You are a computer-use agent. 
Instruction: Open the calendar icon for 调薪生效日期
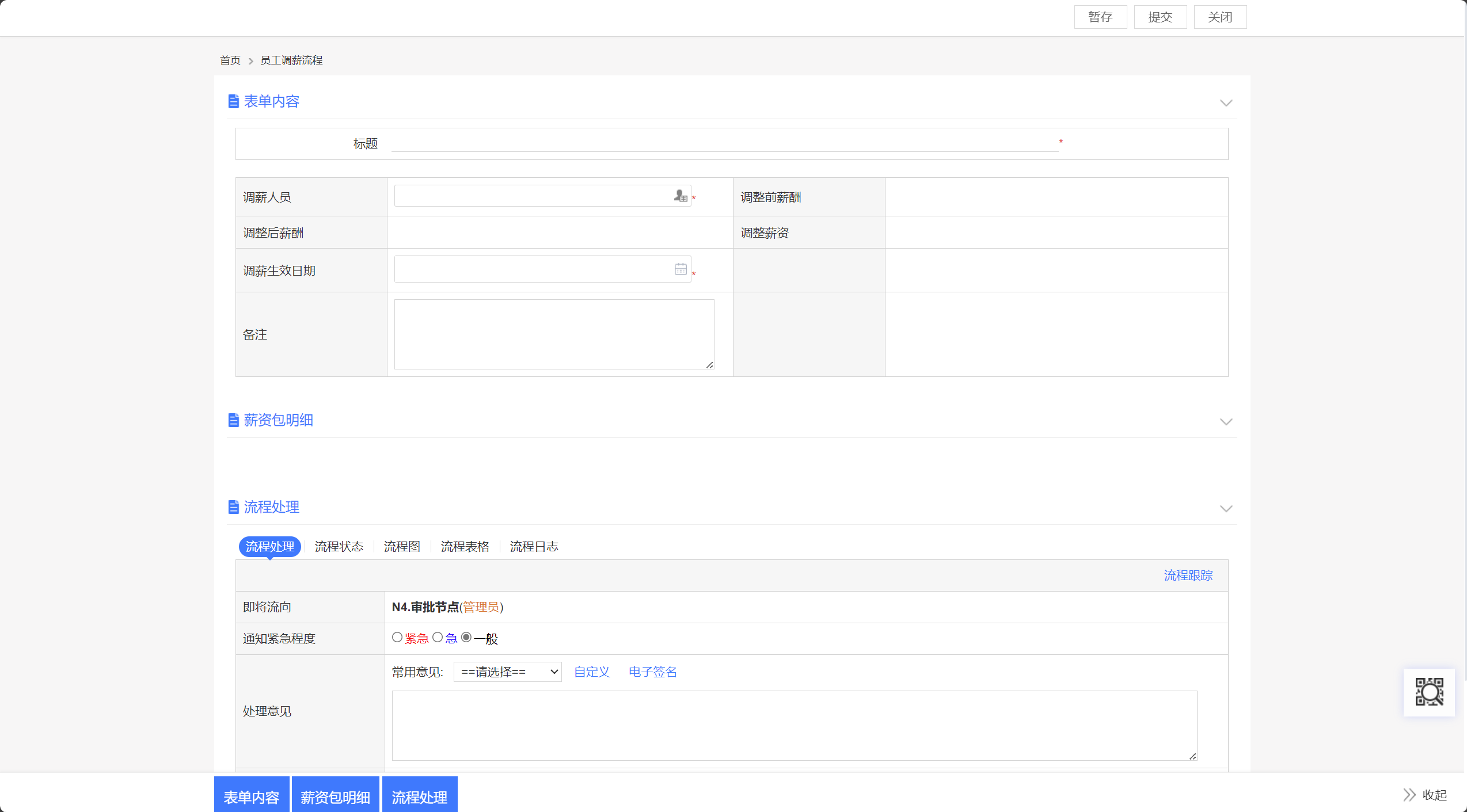click(681, 269)
